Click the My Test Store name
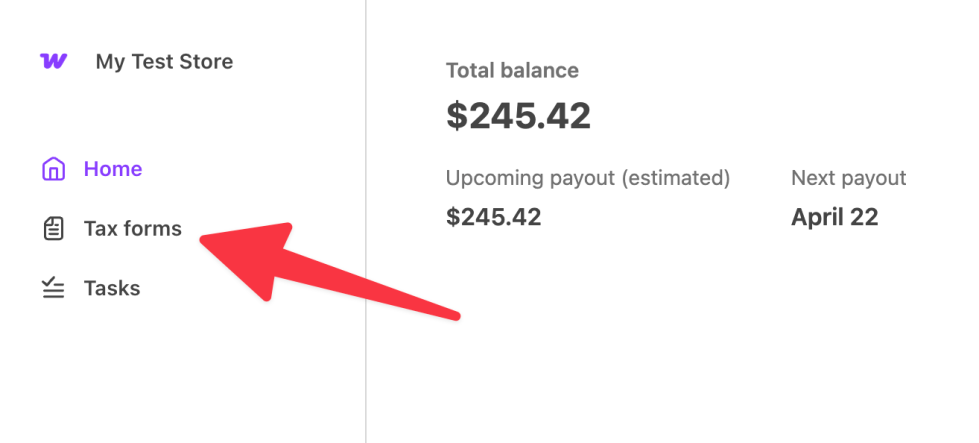979x443 pixels. click(164, 62)
